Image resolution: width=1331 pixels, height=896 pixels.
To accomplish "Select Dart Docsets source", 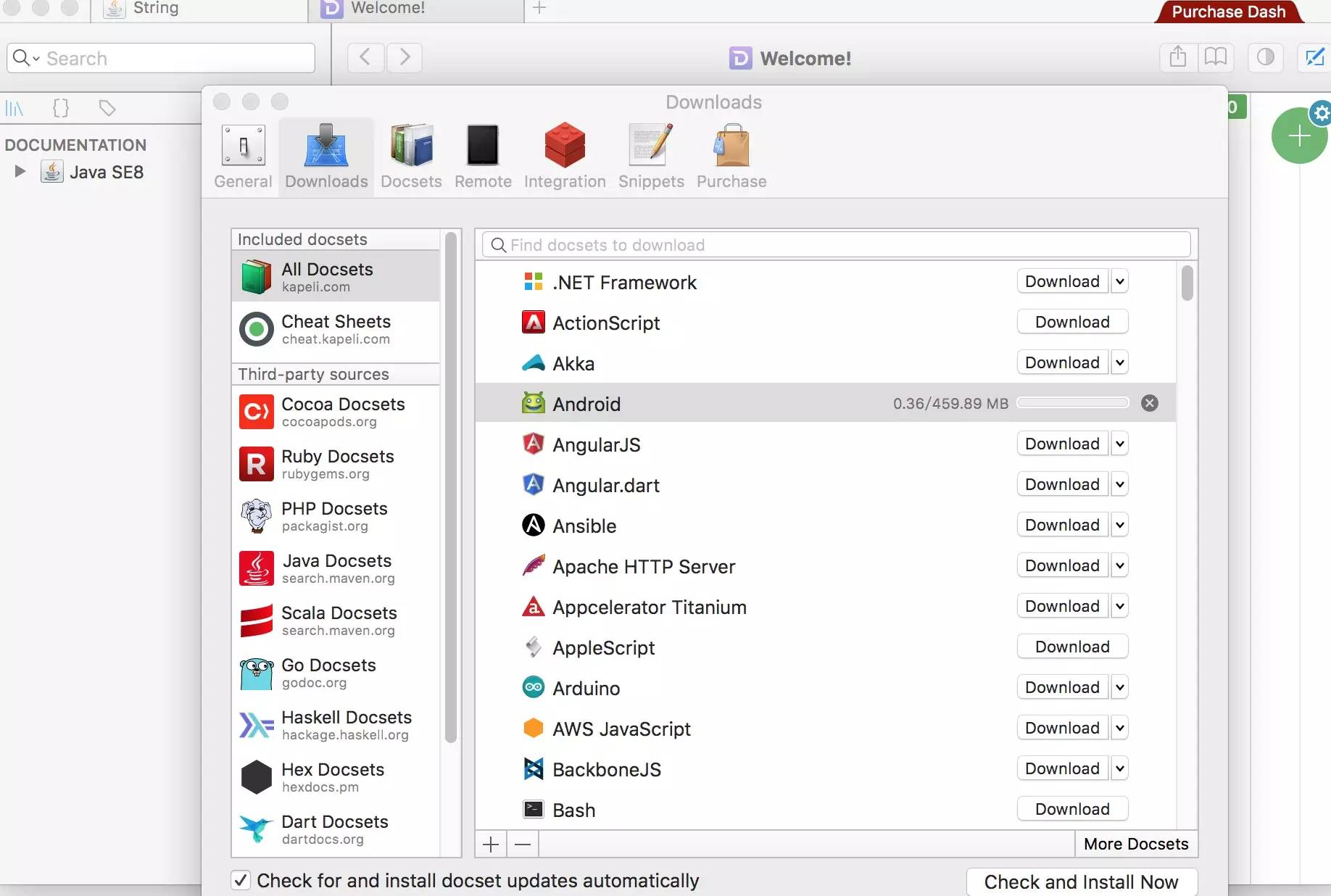I will pyautogui.click(x=336, y=829).
